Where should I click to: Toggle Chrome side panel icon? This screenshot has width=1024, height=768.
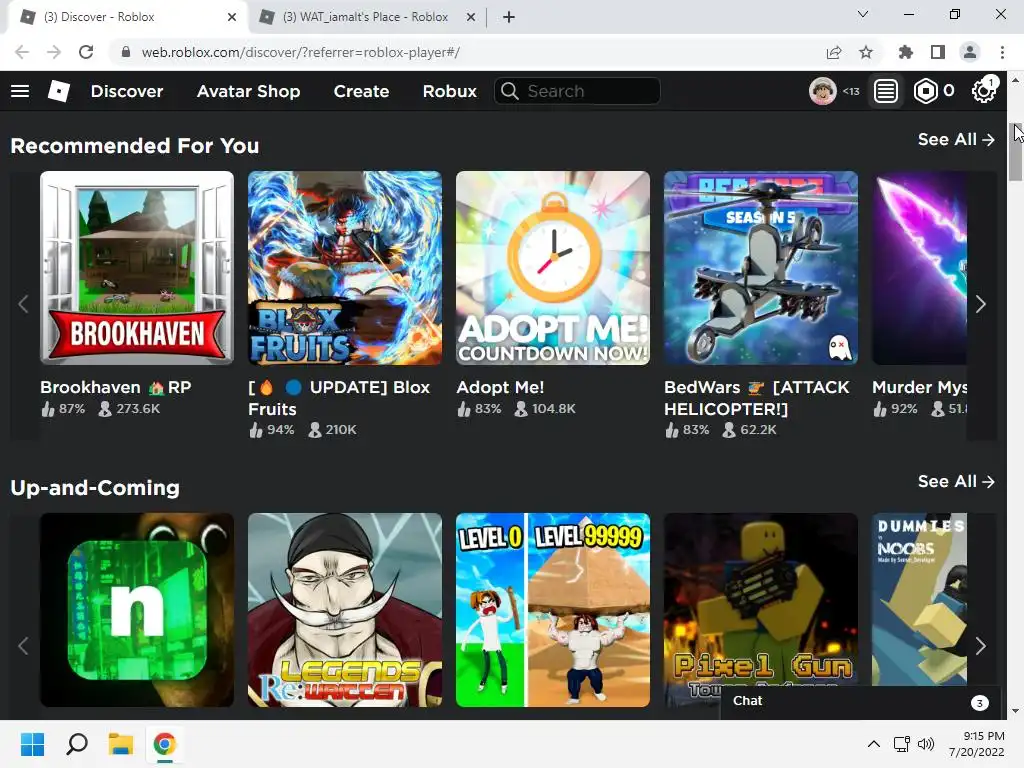[938, 52]
